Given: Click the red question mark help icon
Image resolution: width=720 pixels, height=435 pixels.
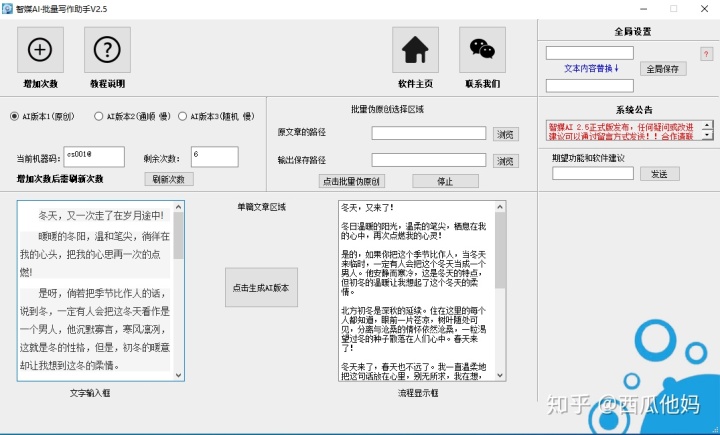Looking at the screenshot, I should click(706, 54).
